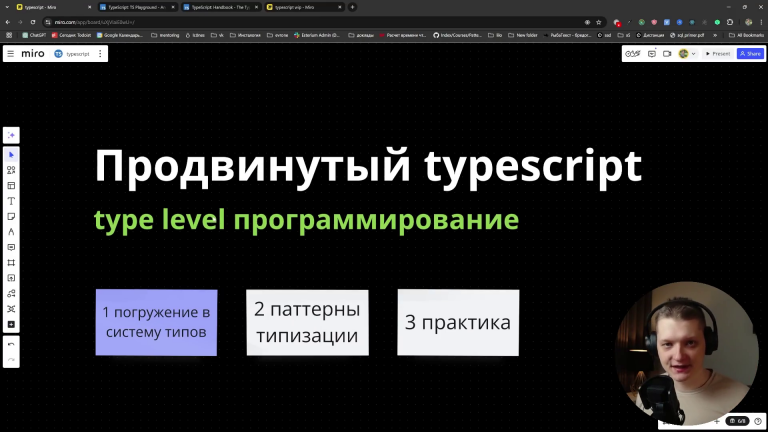The image size is (768, 432).
Task: Click the Present button
Action: 718,54
